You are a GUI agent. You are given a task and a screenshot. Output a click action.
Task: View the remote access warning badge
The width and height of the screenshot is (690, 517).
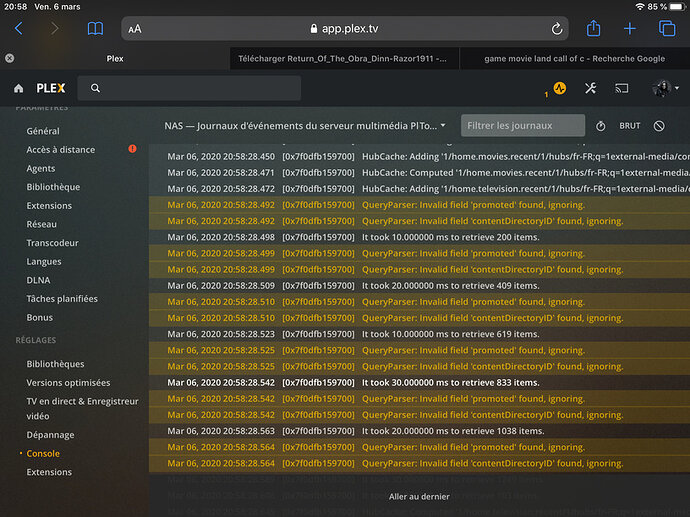click(x=132, y=149)
